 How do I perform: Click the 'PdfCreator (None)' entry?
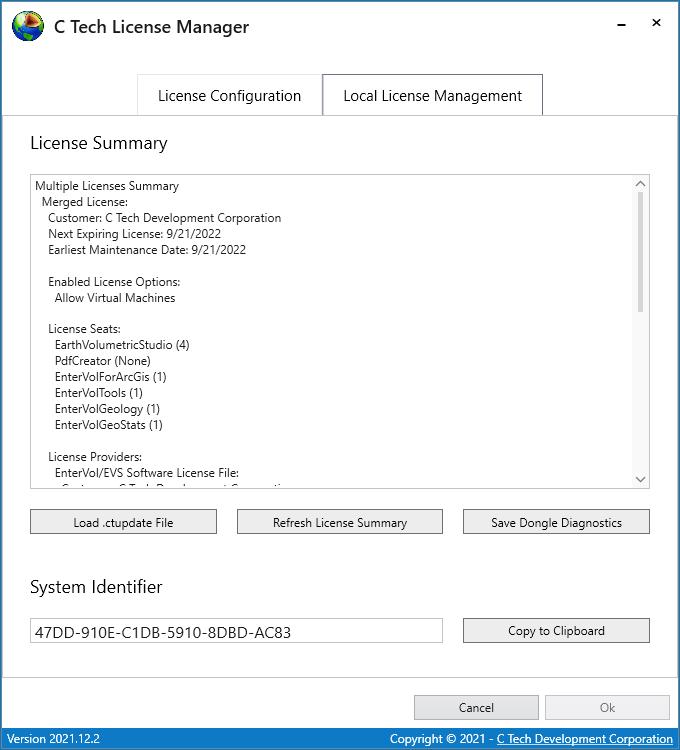[x=102, y=361]
